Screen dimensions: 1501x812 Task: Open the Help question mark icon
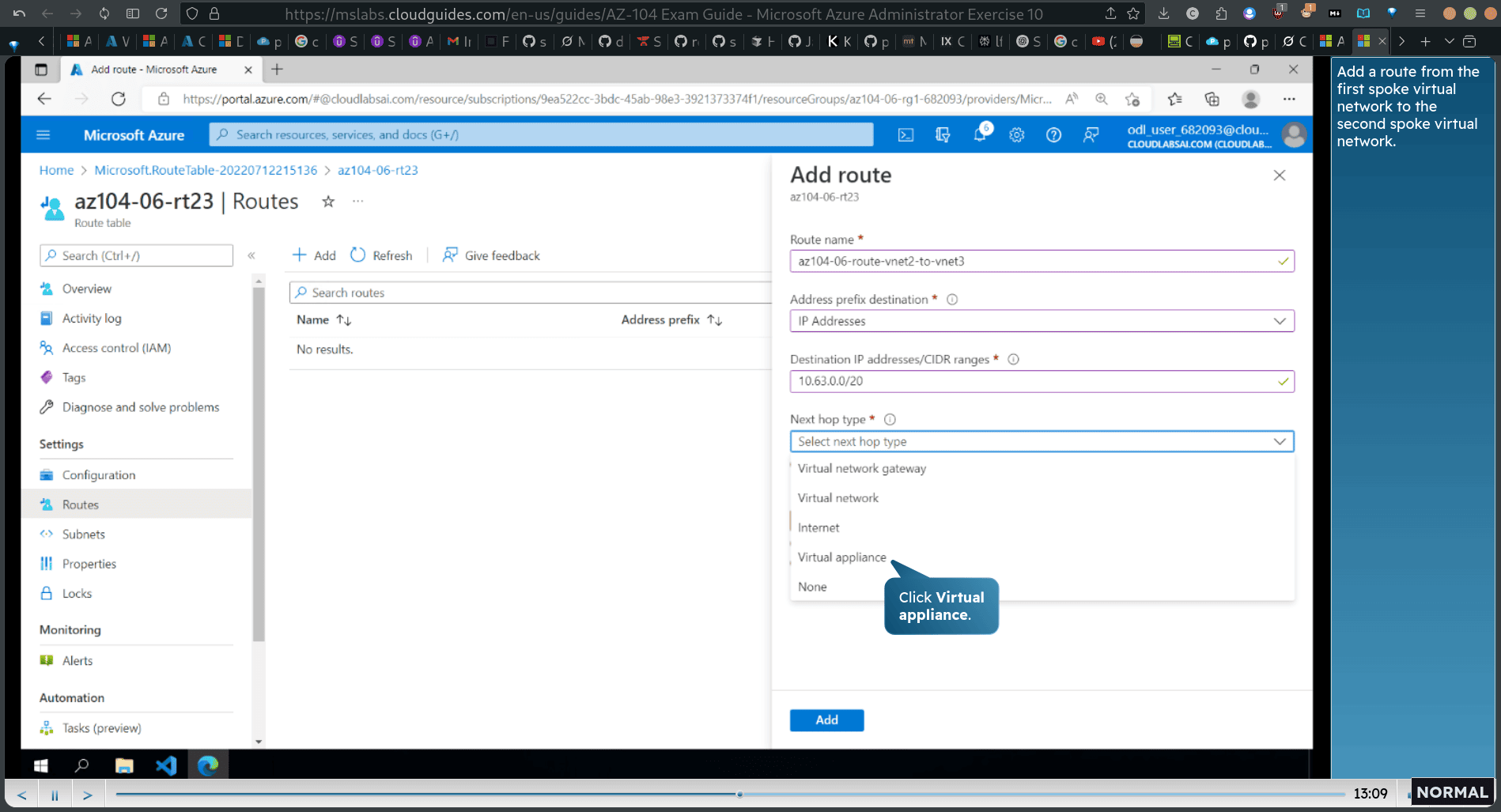tap(1053, 135)
